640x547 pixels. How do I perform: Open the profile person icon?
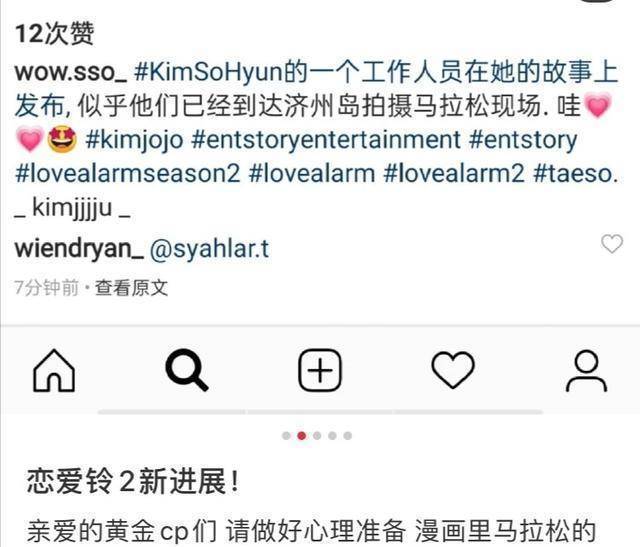(x=587, y=371)
